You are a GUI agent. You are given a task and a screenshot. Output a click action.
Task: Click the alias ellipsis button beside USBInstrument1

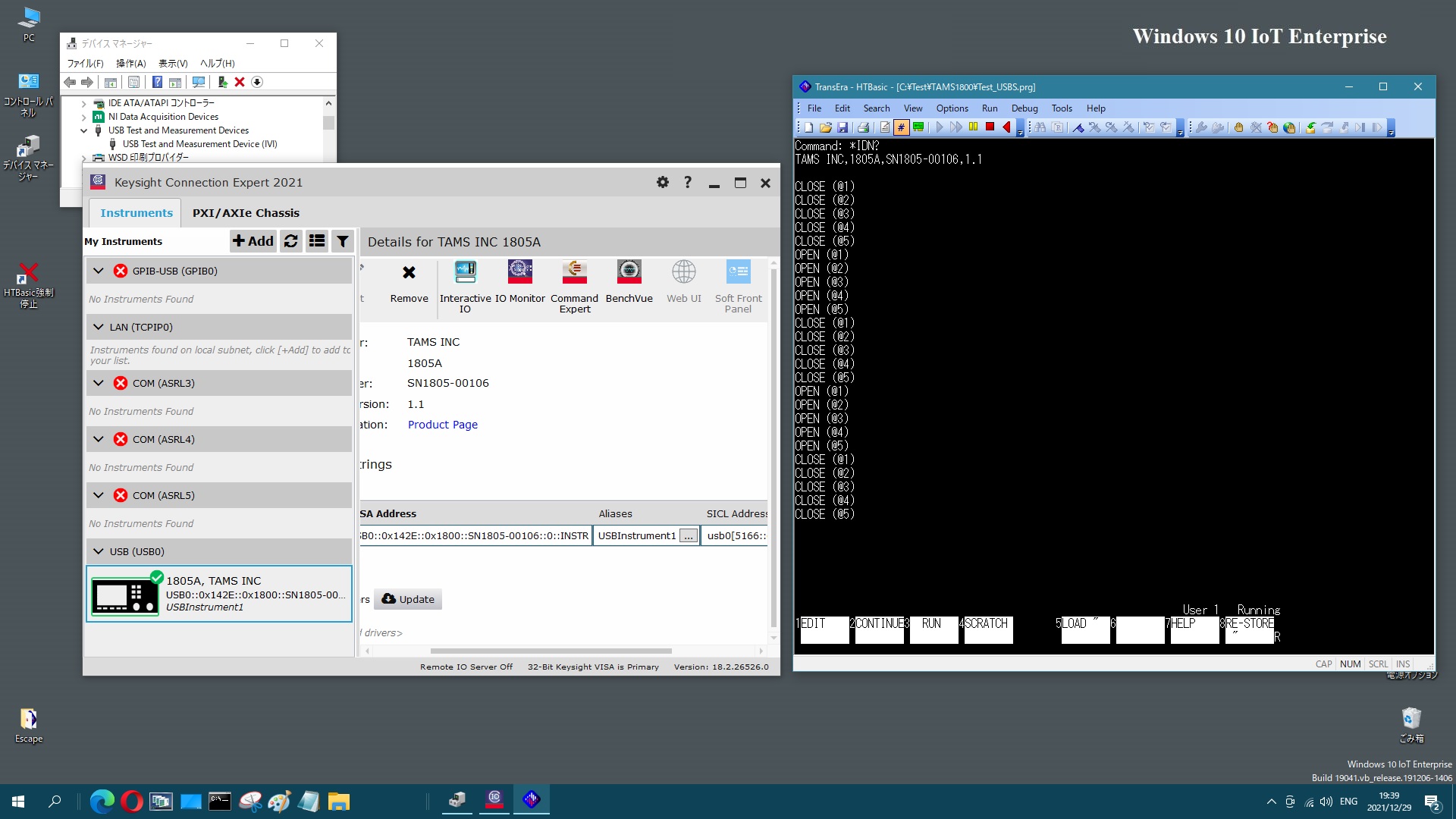coord(688,536)
